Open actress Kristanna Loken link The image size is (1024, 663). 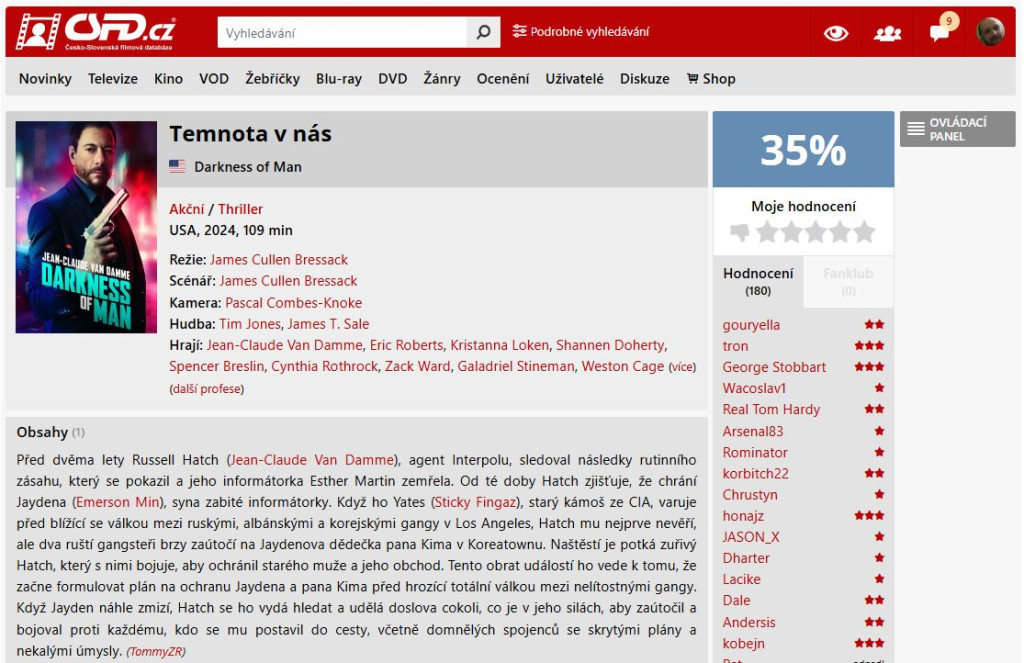tap(500, 345)
